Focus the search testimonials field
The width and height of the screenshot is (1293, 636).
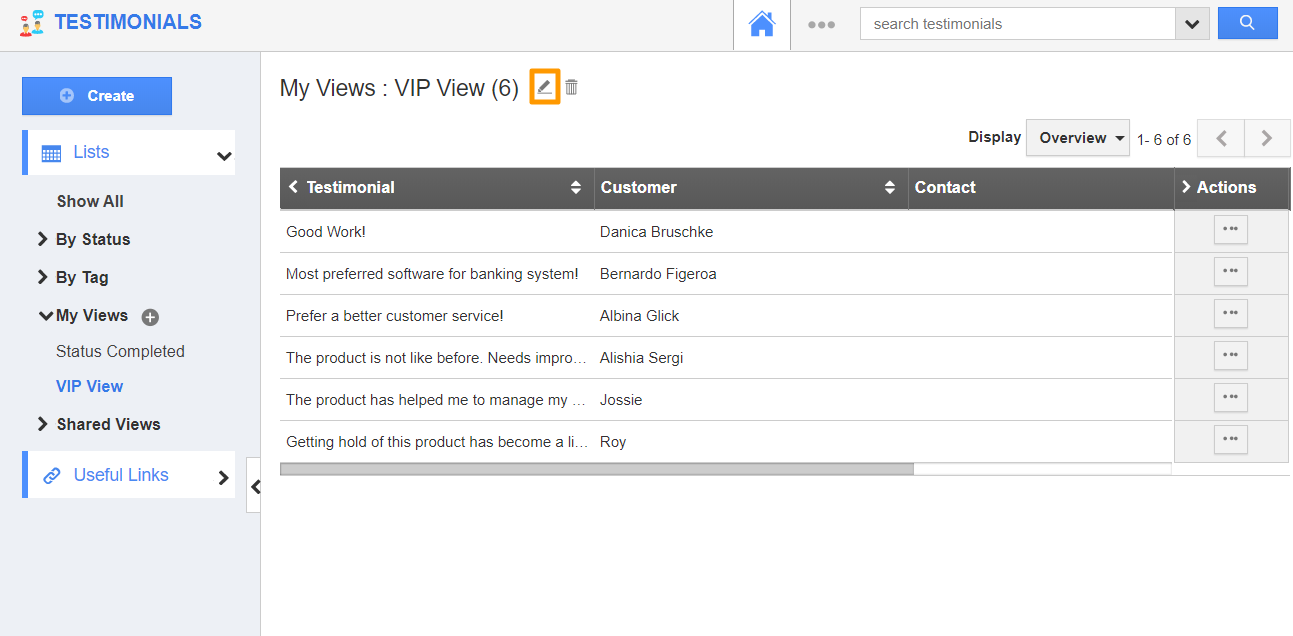(1017, 24)
